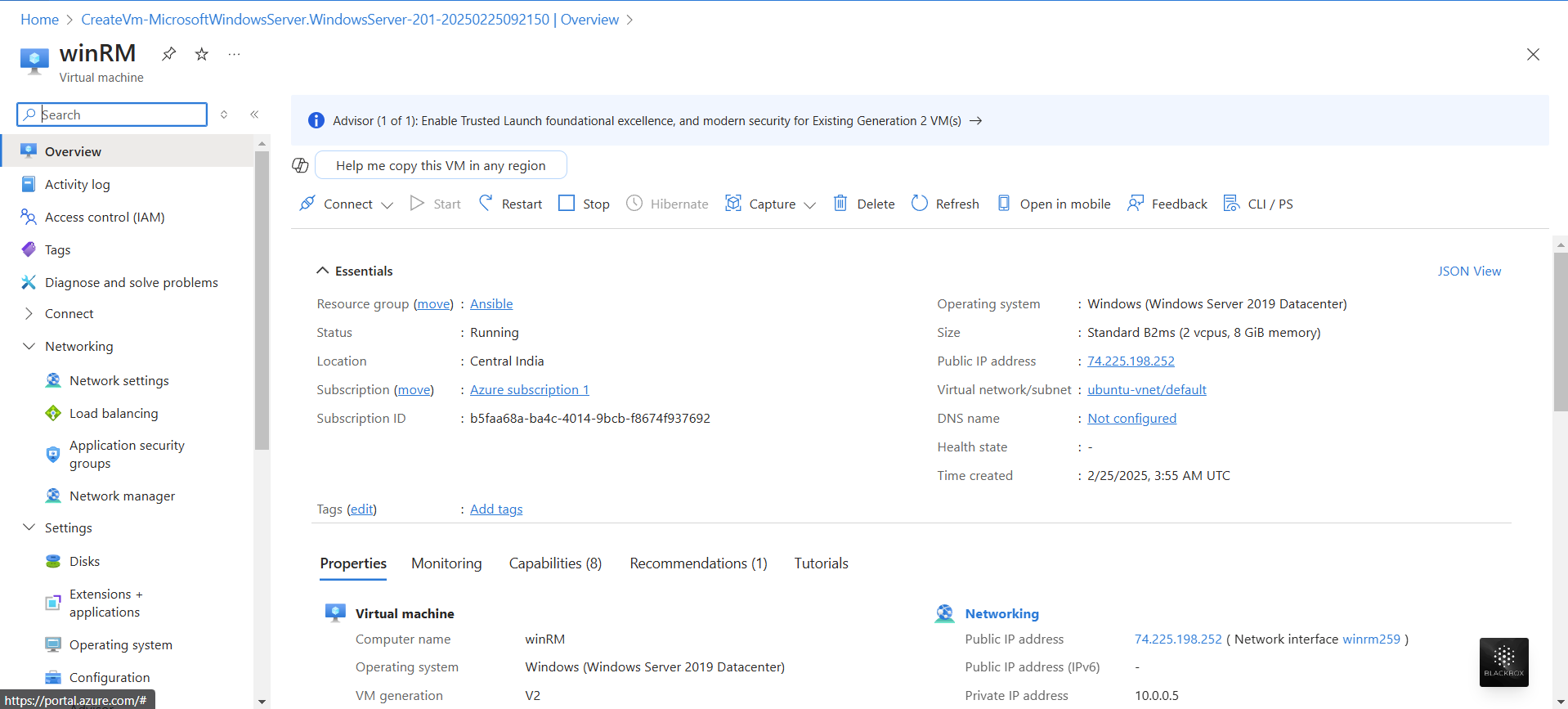This screenshot has height=709, width=1568.
Task: Click the Blackbox floating widget
Action: click(x=1503, y=662)
